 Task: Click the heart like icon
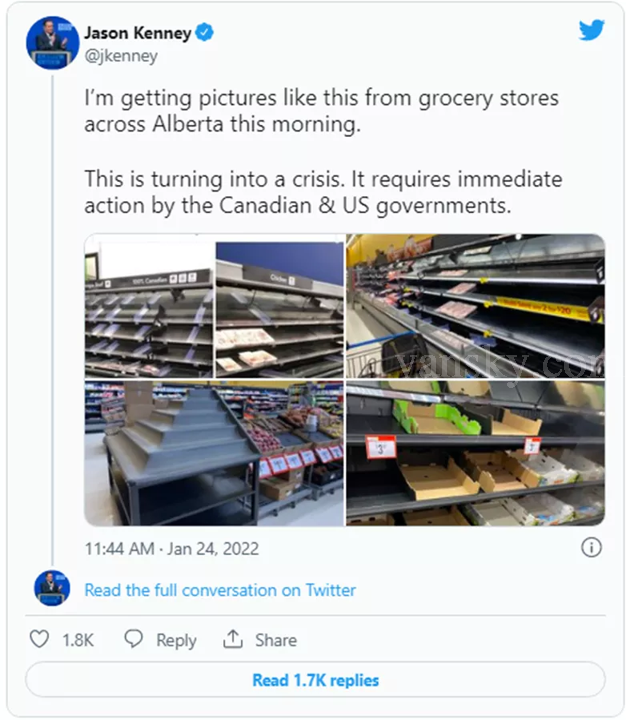[x=40, y=640]
